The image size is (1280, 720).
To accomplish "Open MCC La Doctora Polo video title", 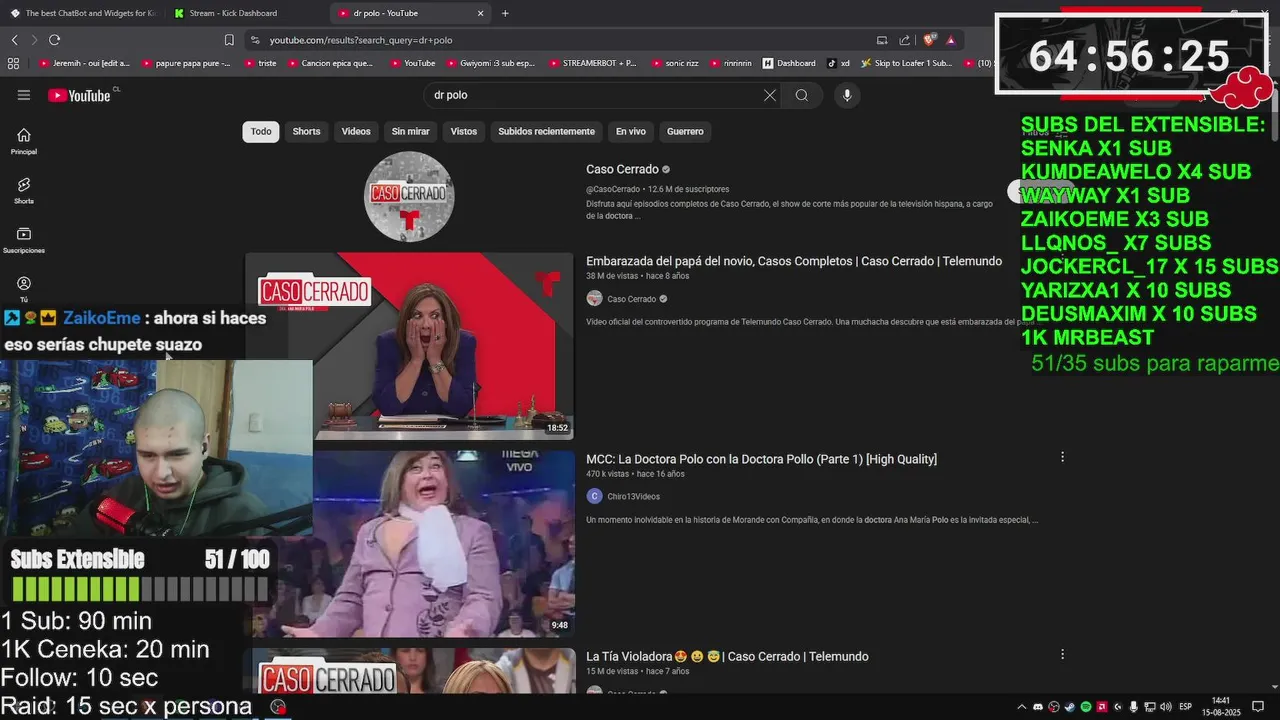I will (x=761, y=459).
